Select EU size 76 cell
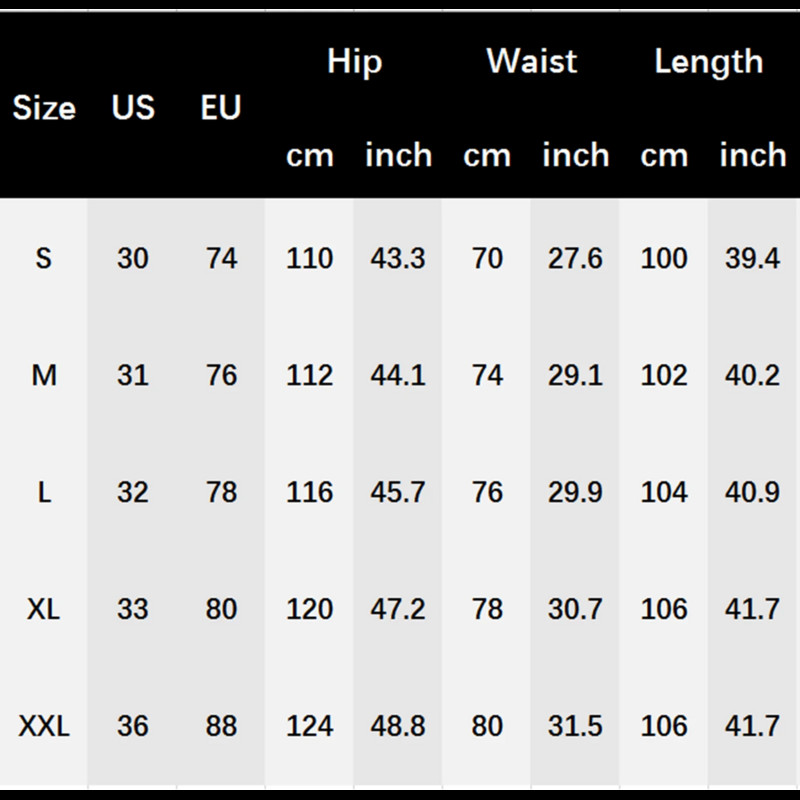Viewport: 800px width, 800px height. 221,376
